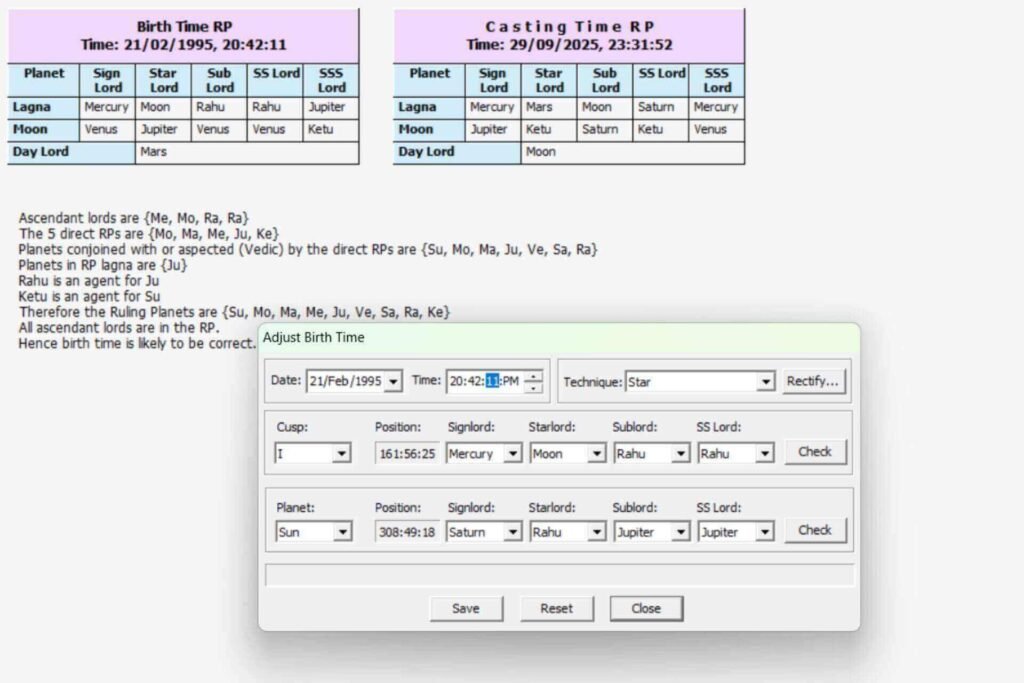Reset the birth time adjustments
1024x683 pixels.
[557, 608]
